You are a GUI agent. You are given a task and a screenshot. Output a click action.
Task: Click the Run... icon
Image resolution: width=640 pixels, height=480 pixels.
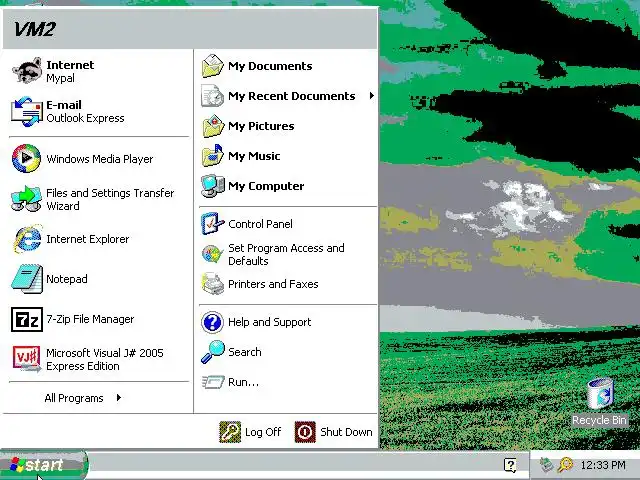[x=213, y=382]
